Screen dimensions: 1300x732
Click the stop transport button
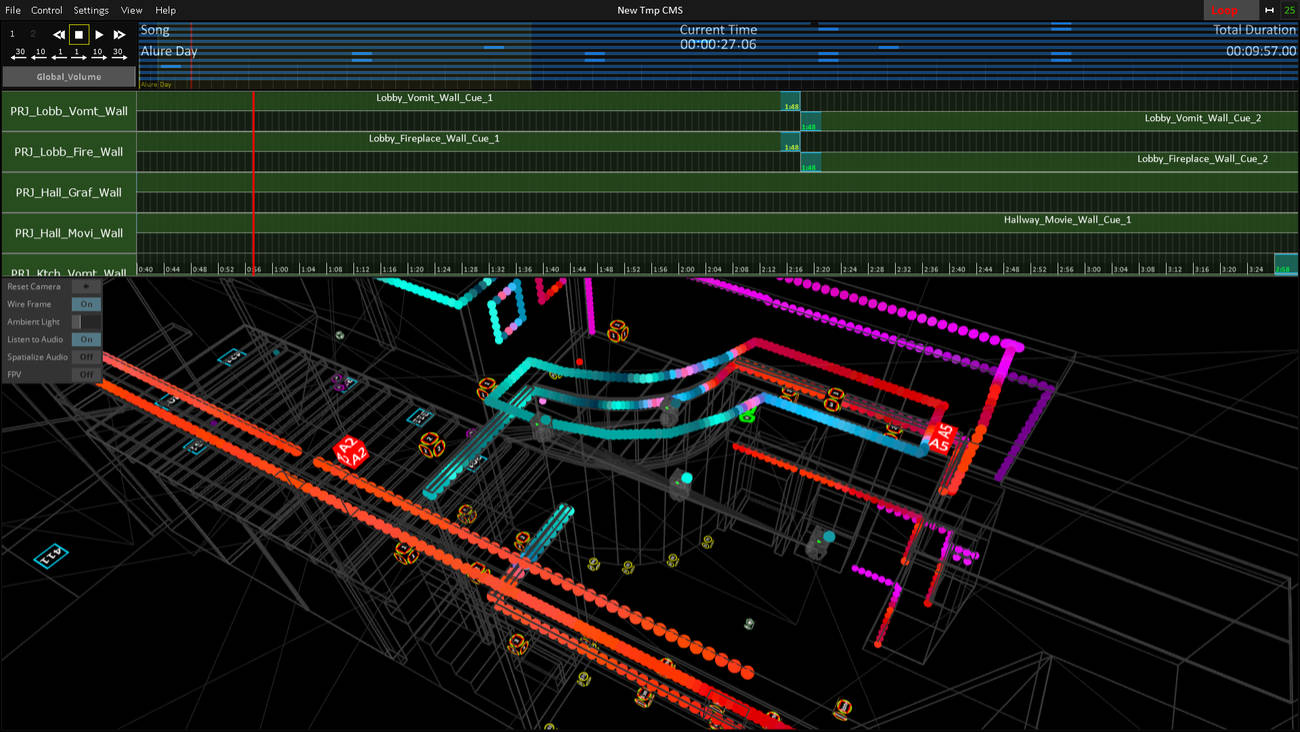coord(79,34)
